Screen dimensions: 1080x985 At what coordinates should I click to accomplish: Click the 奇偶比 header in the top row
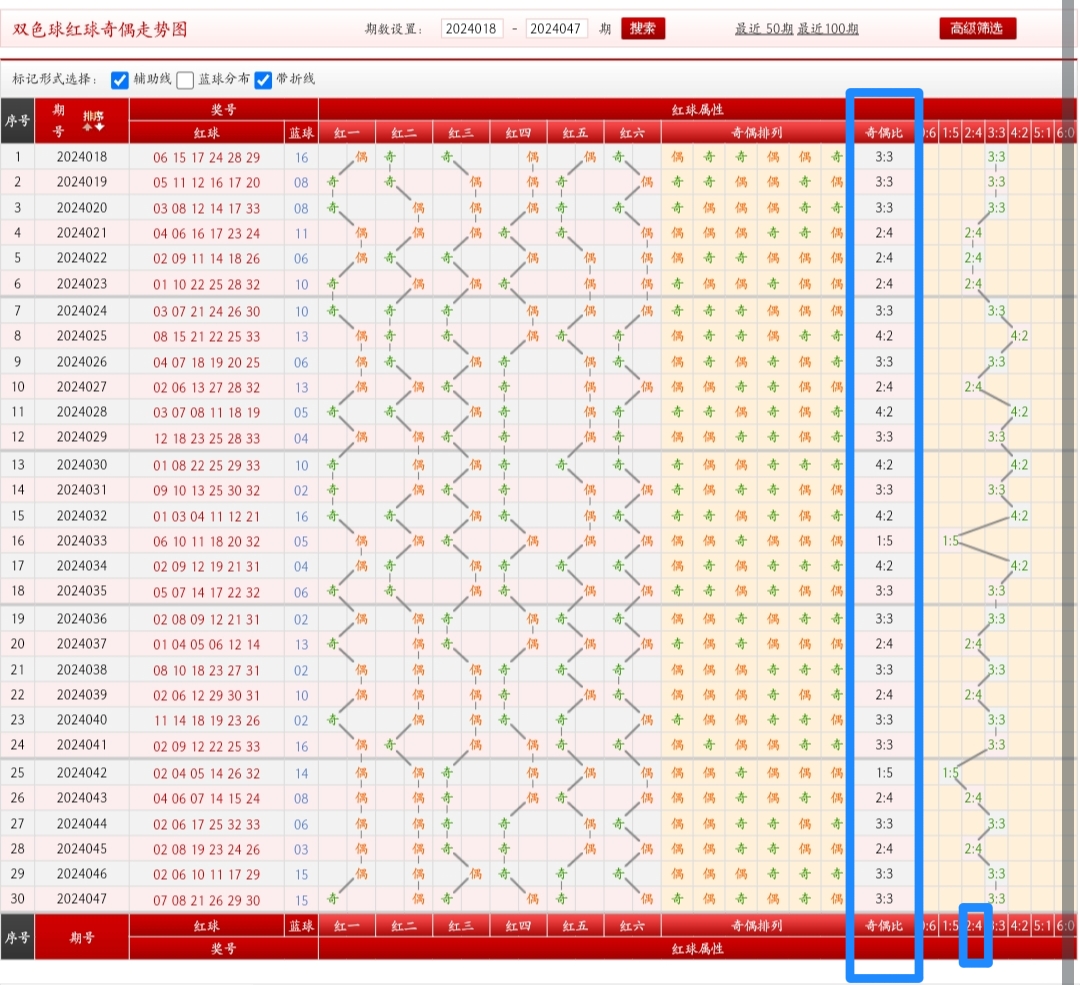click(884, 133)
